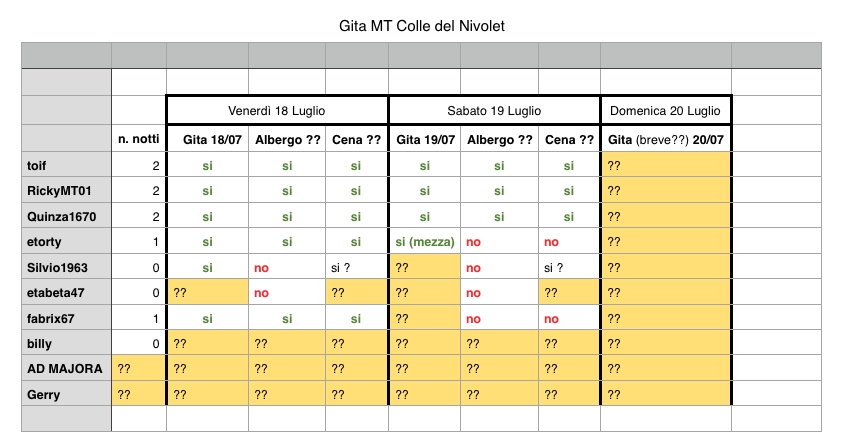Select the 'RickyMT01' name cell
Image resolution: width=845 pixels, height=447 pixels.
pos(67,190)
